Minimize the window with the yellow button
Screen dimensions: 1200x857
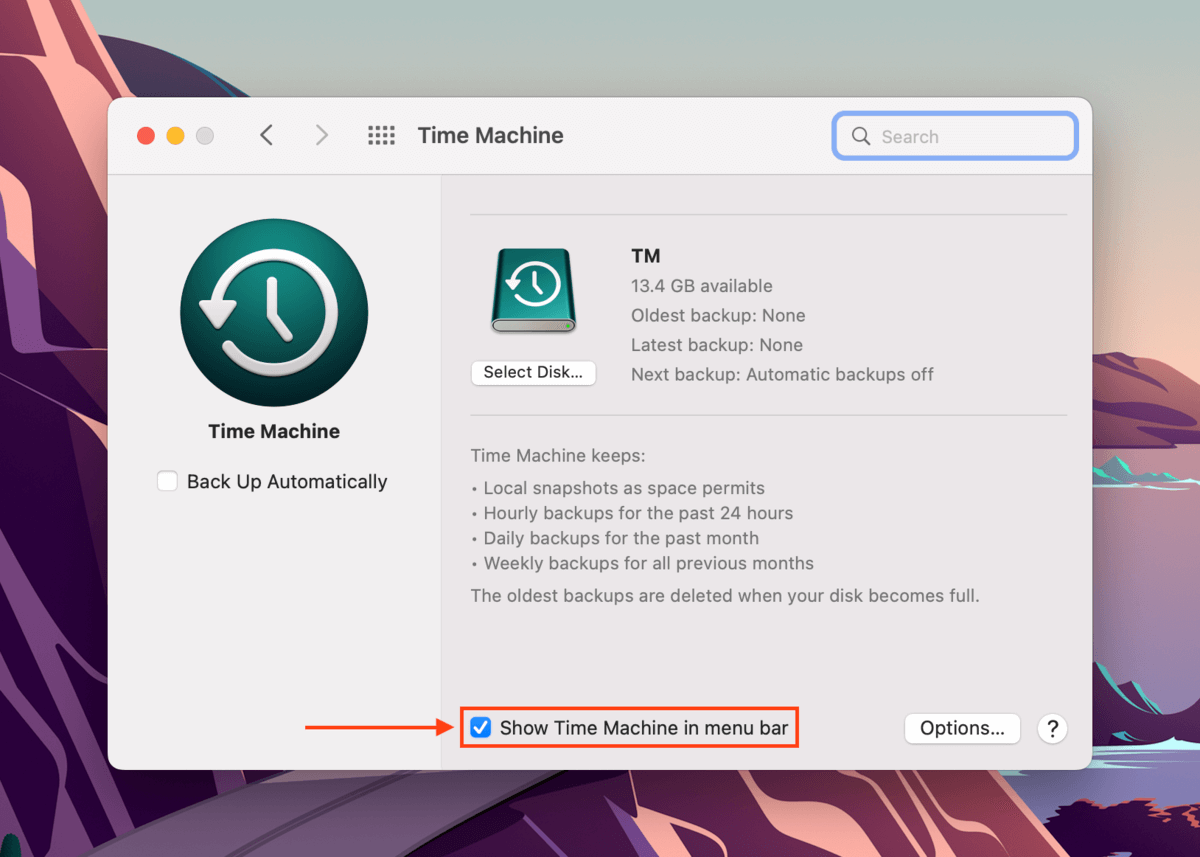click(x=175, y=136)
